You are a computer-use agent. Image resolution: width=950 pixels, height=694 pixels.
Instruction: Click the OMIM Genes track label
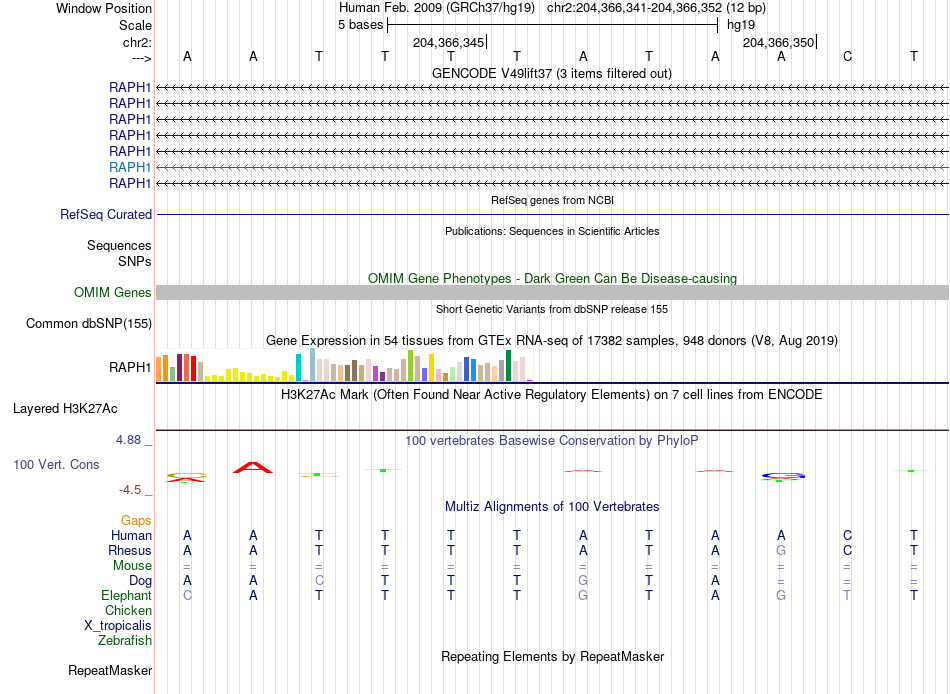(112, 293)
